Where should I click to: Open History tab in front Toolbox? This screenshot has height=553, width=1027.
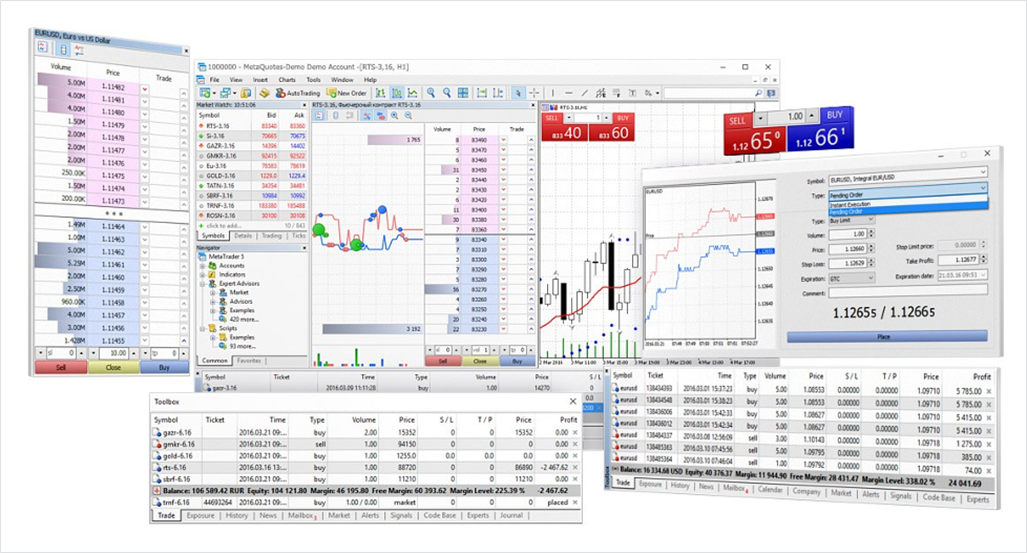[236, 516]
